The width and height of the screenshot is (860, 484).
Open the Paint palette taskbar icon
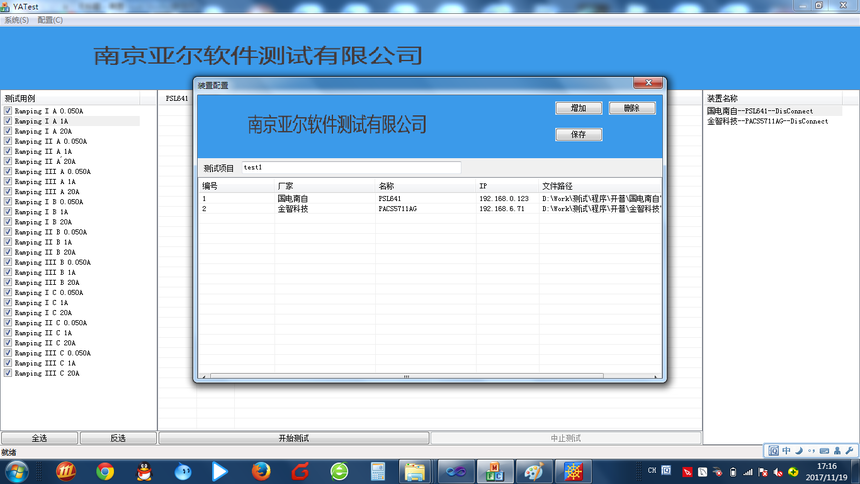pos(534,470)
